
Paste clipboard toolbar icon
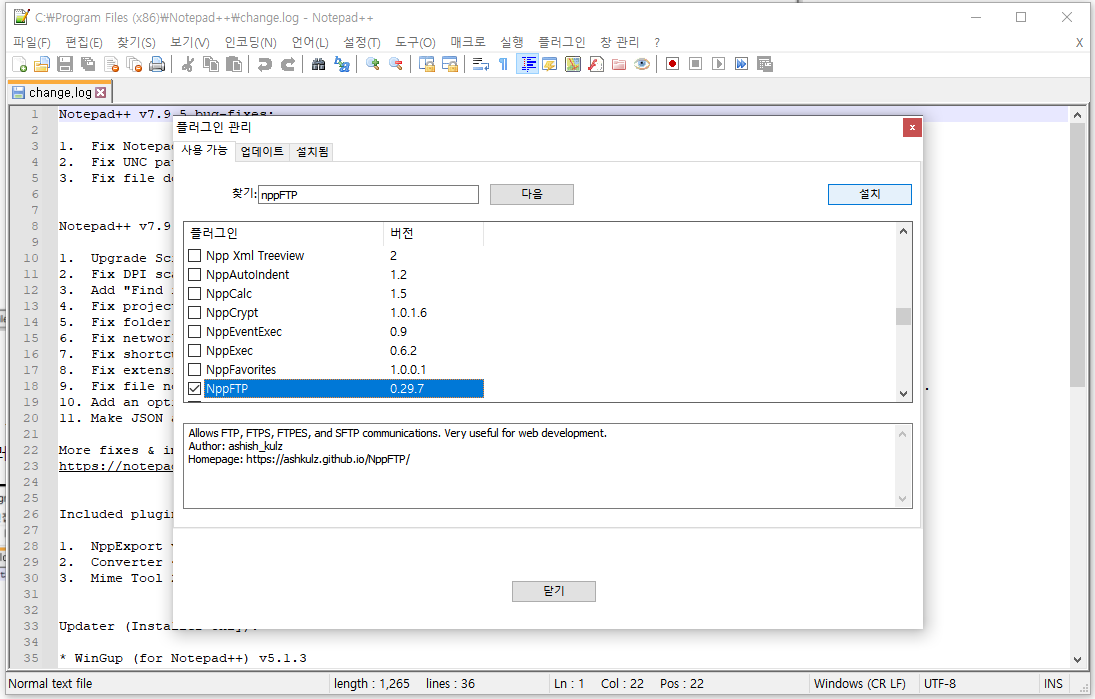[233, 64]
